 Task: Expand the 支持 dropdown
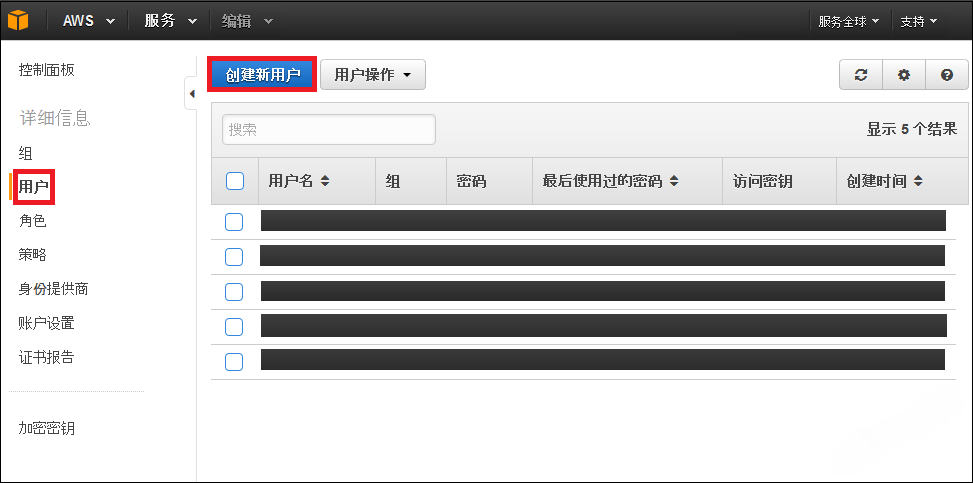click(x=918, y=21)
